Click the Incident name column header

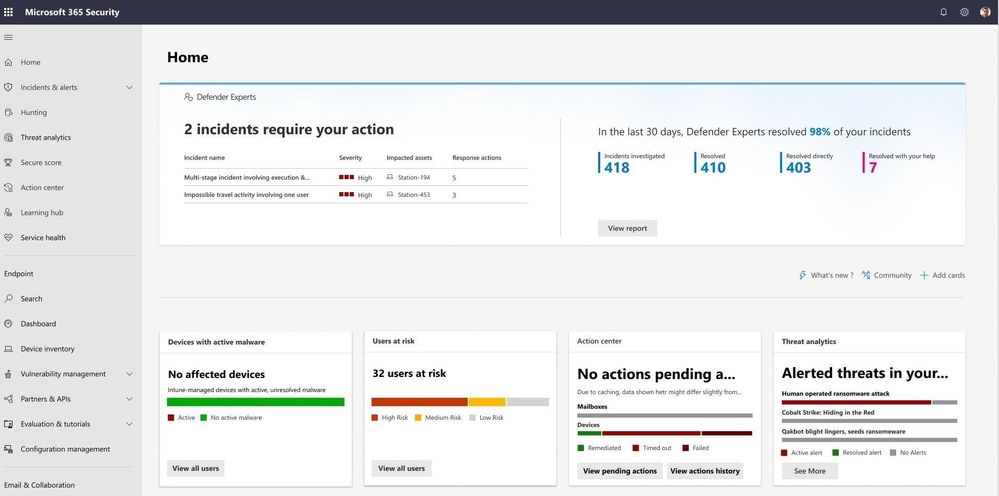[x=205, y=158]
